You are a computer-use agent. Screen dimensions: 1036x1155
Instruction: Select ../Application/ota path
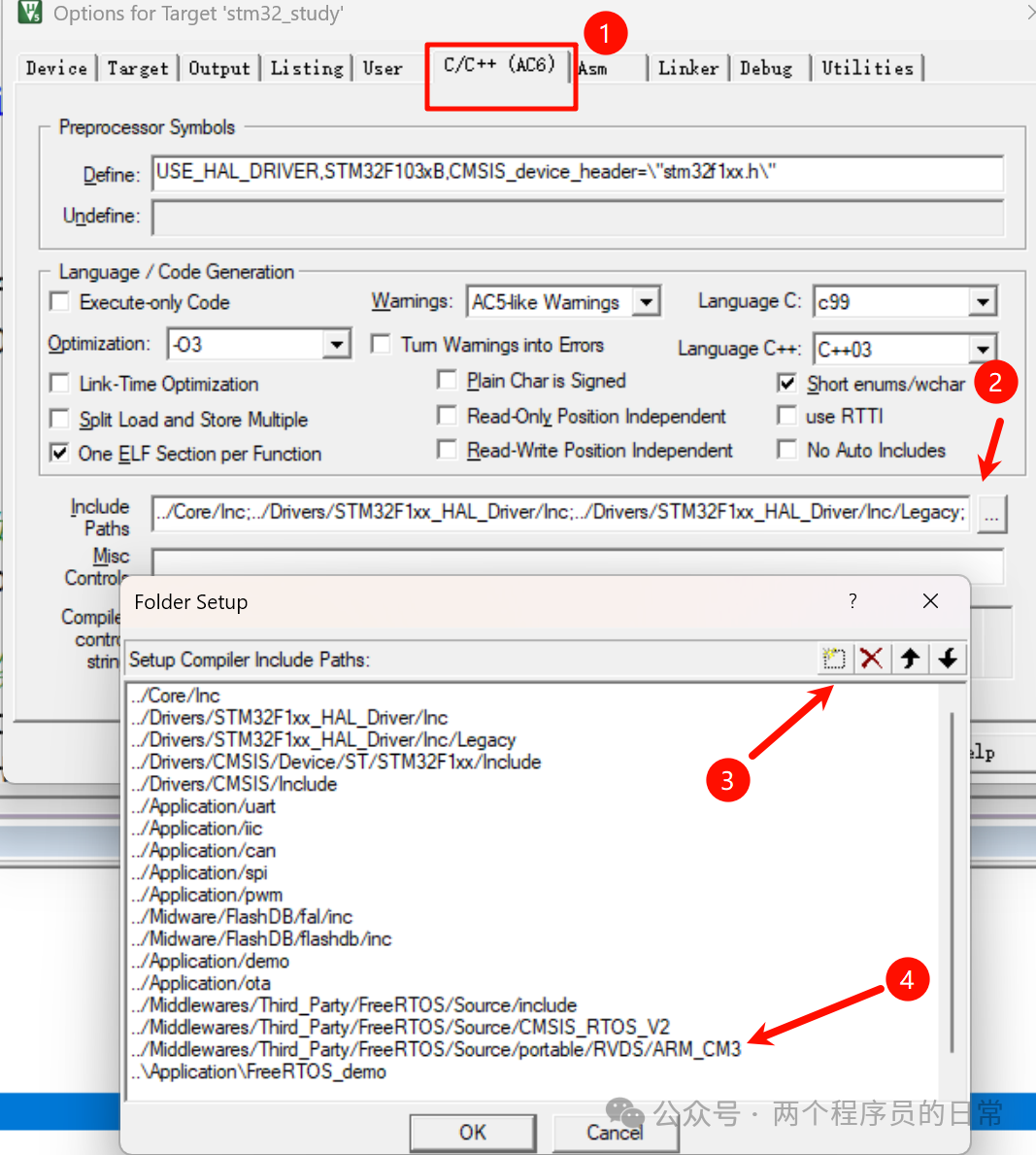click(201, 983)
